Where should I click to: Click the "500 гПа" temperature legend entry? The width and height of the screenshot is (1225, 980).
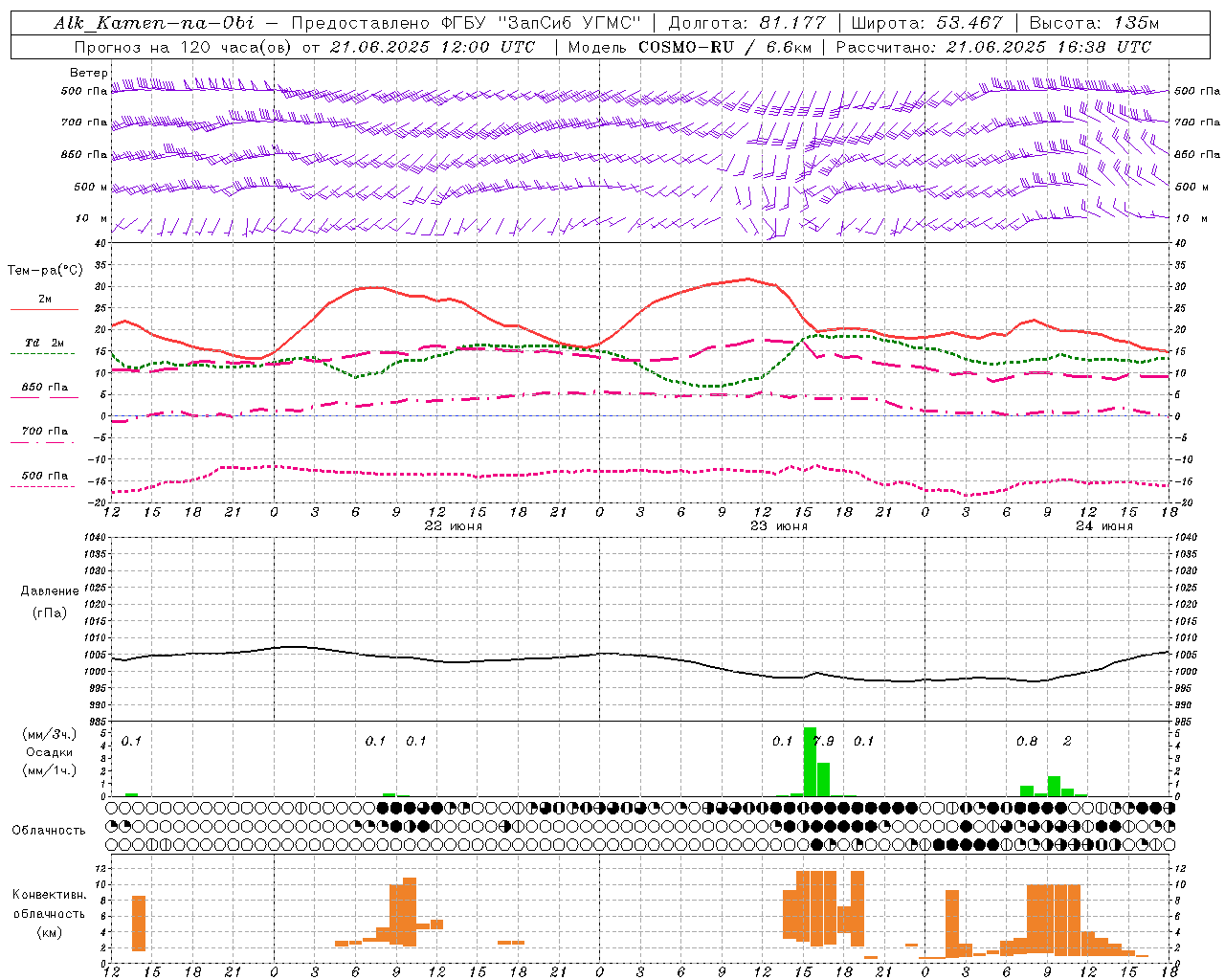click(45, 476)
